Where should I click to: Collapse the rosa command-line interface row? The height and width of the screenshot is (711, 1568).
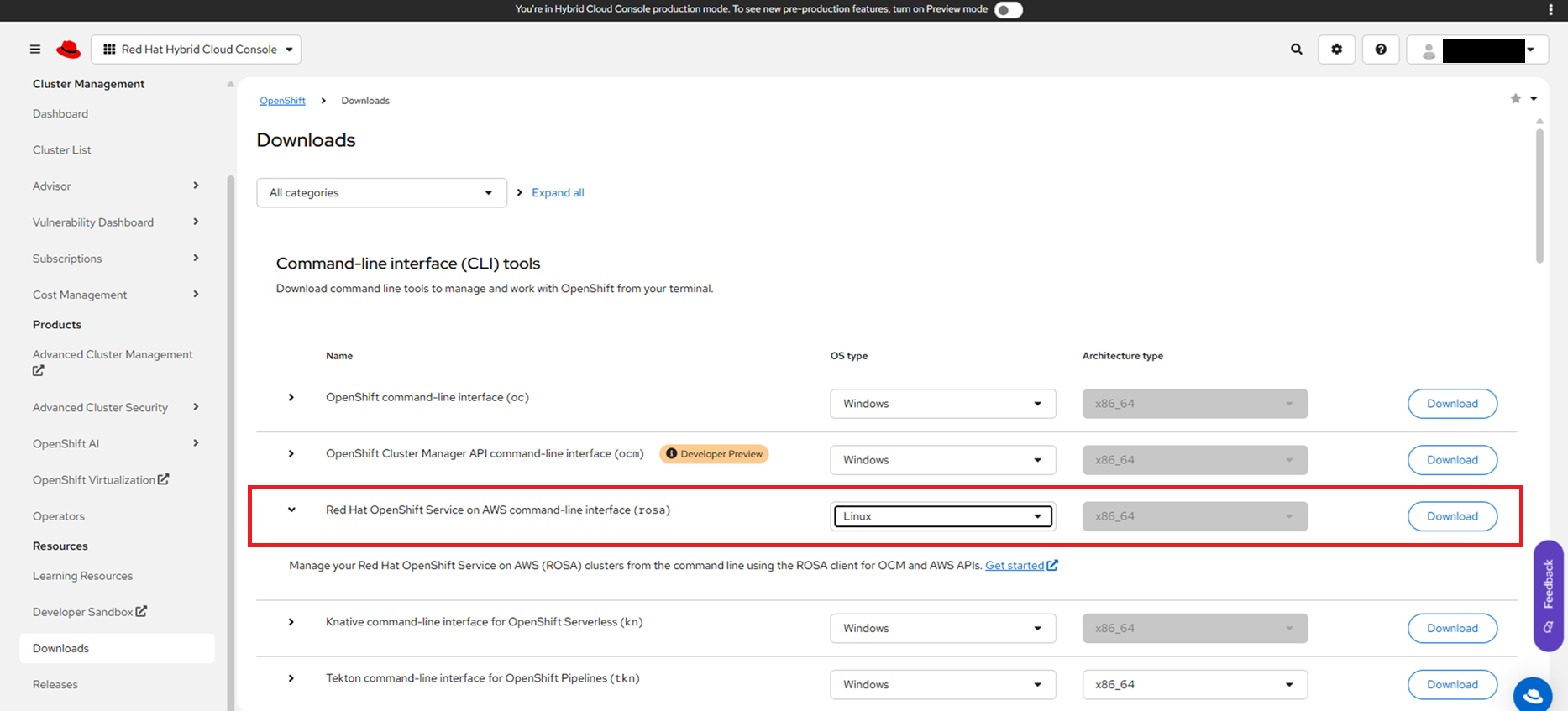pyautogui.click(x=291, y=510)
